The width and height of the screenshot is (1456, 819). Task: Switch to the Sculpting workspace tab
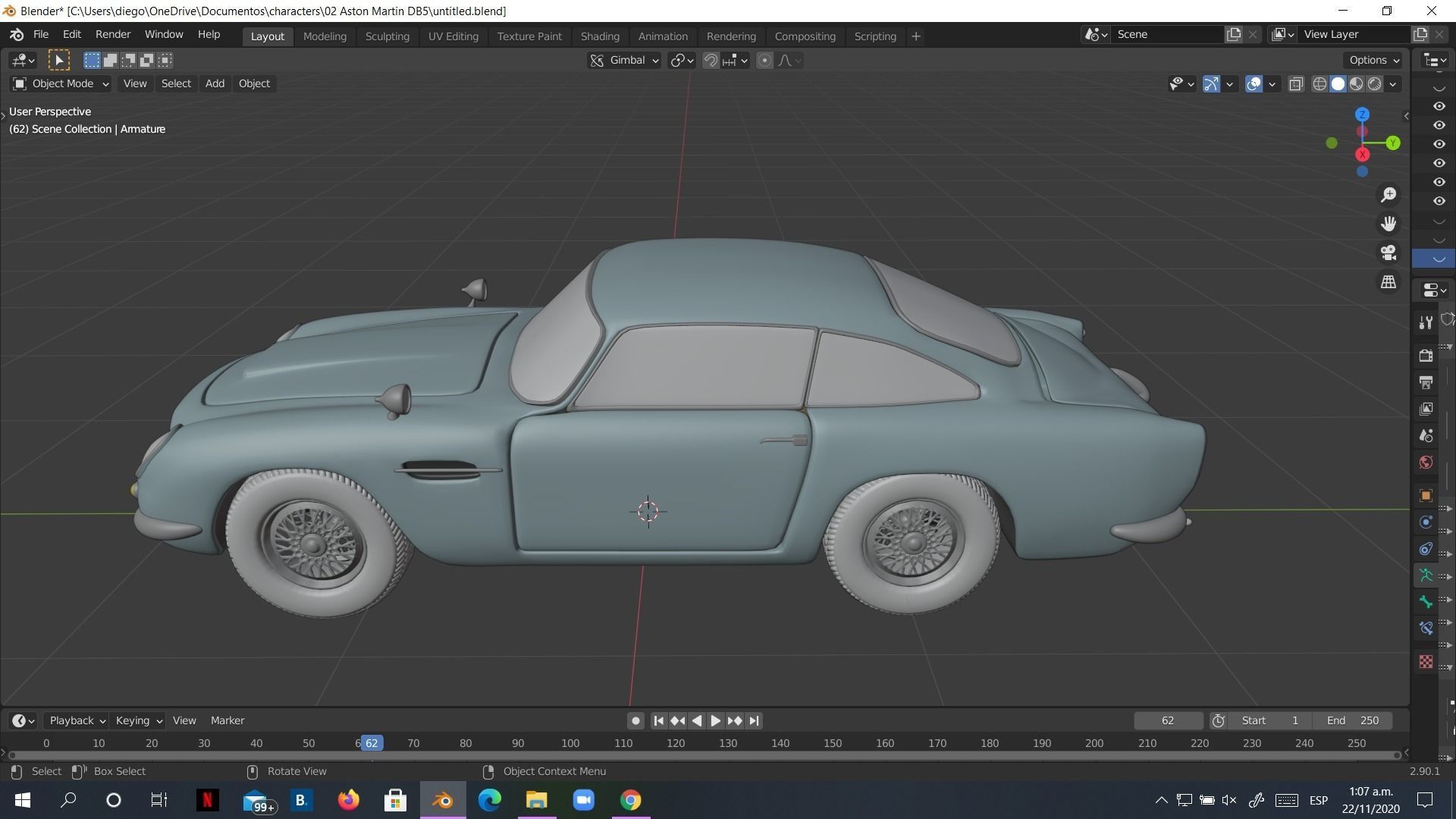click(387, 36)
